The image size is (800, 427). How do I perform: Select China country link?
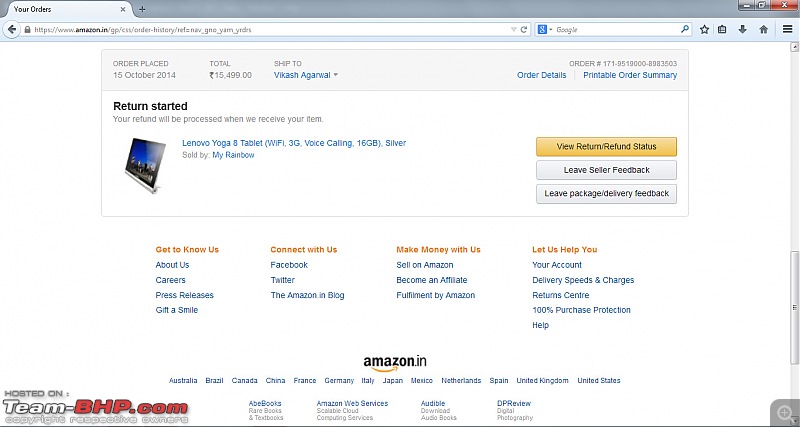(x=276, y=381)
